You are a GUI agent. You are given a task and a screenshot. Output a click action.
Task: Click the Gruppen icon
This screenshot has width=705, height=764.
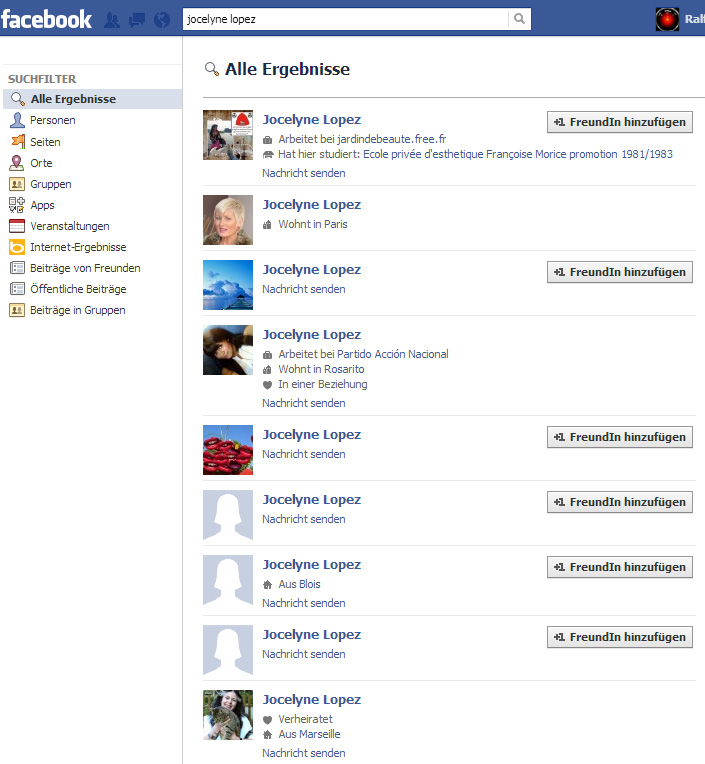point(17,184)
